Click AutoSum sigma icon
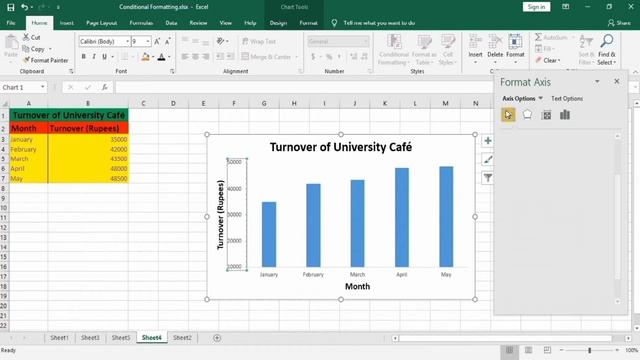This screenshot has width=640, height=360. 538,37
